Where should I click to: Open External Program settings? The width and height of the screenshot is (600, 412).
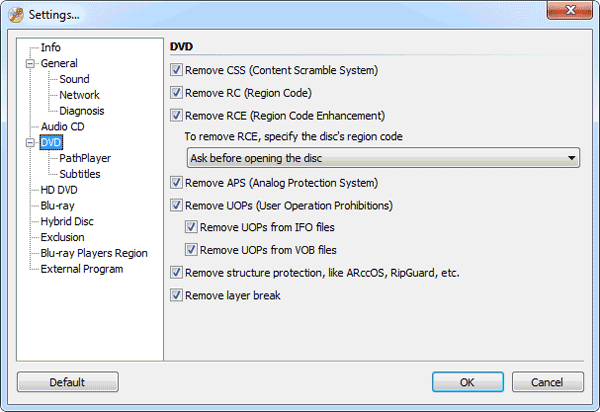[x=84, y=269]
